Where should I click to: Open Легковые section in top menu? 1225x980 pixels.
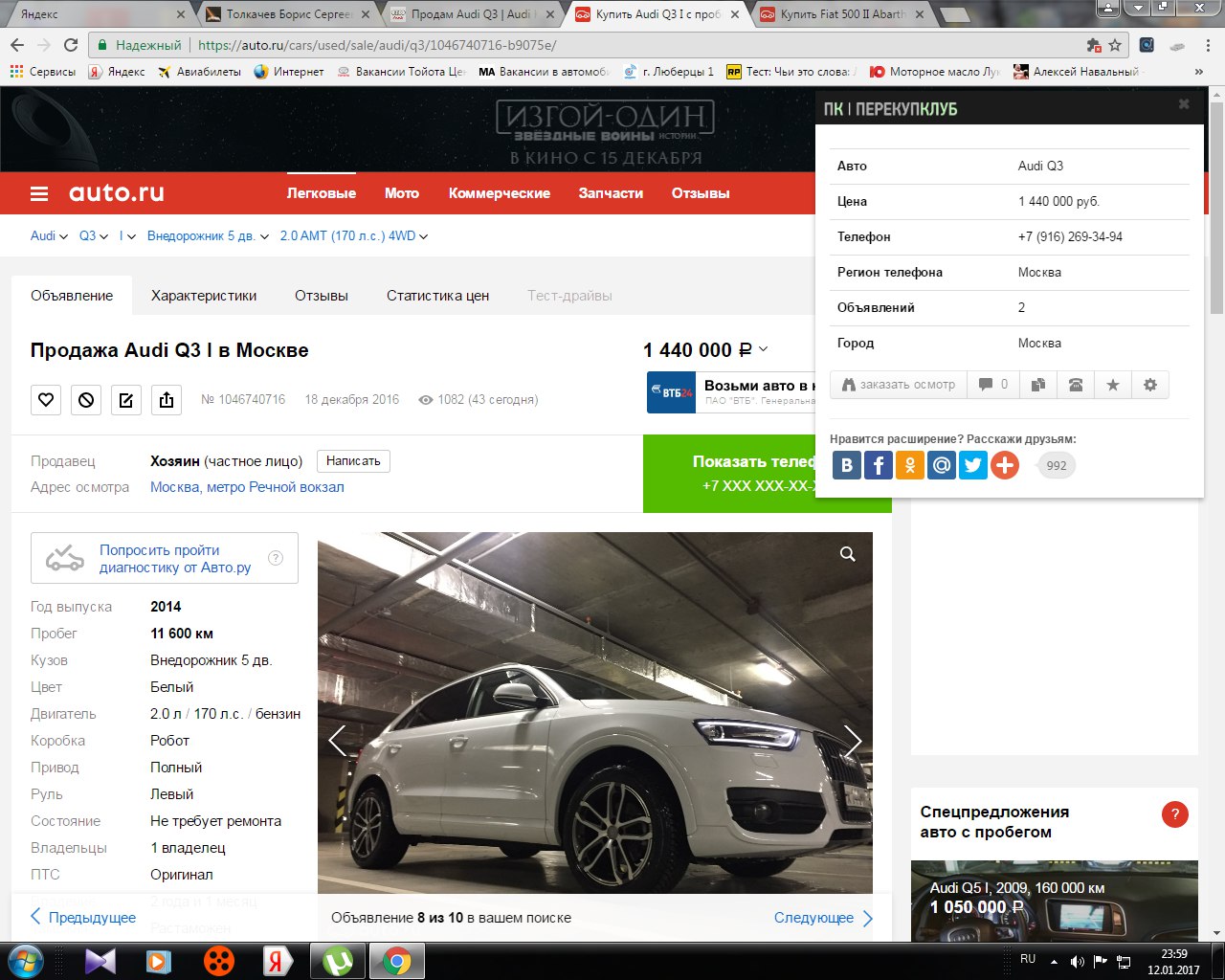pos(322,193)
